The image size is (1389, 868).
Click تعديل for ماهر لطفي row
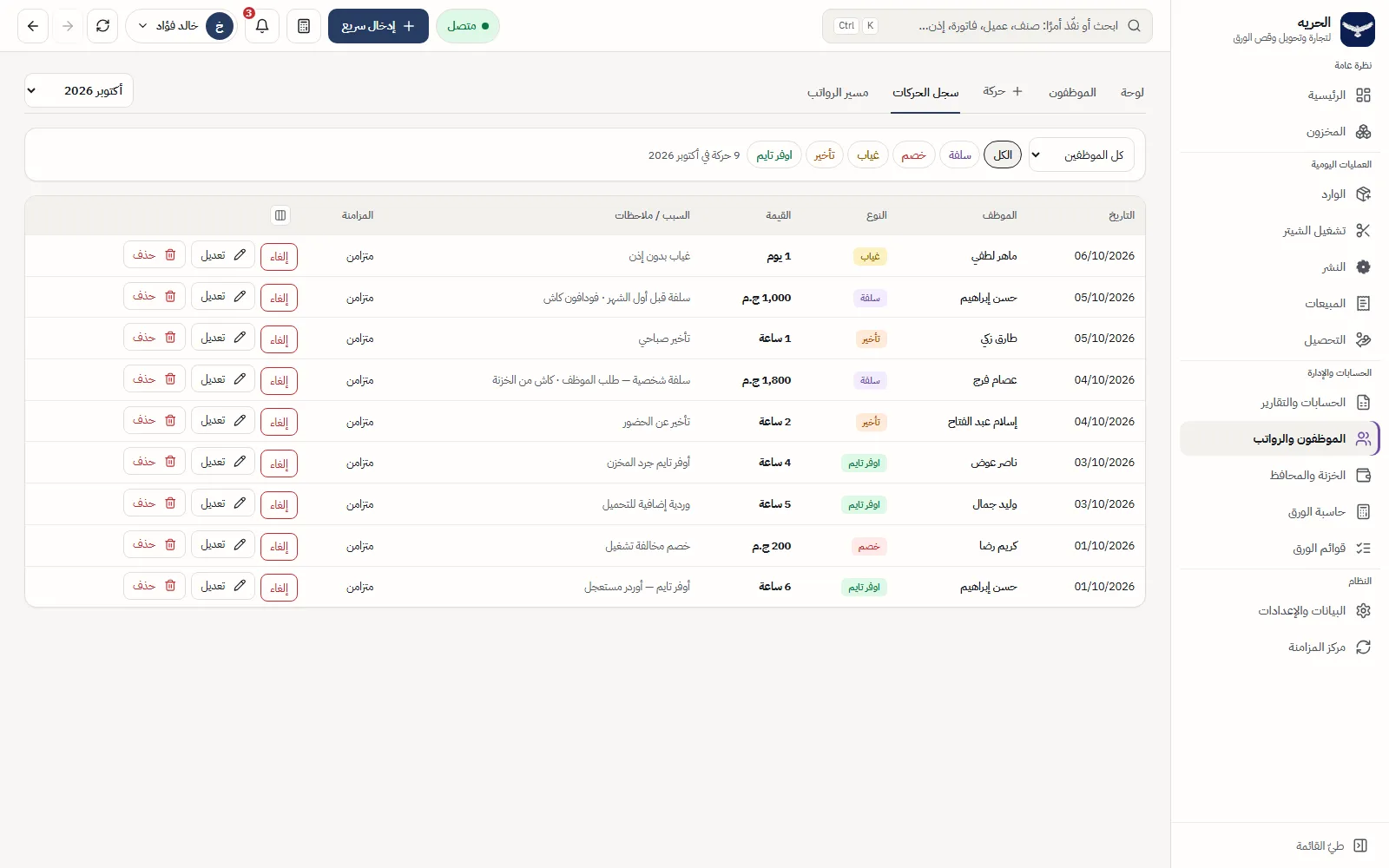[223, 255]
